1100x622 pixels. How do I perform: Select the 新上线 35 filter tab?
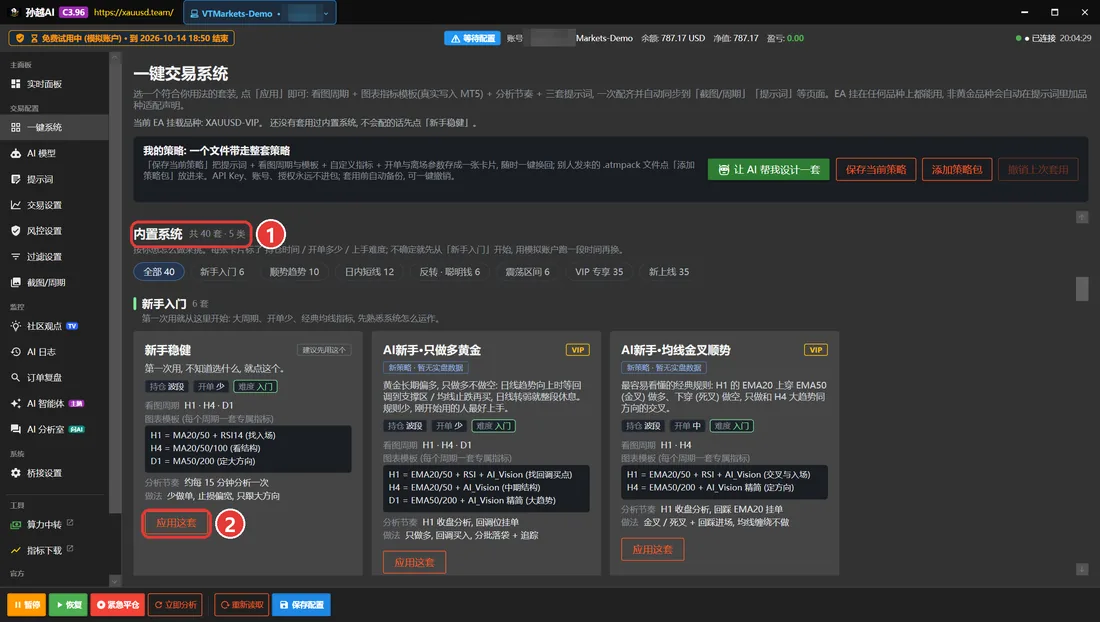(669, 272)
